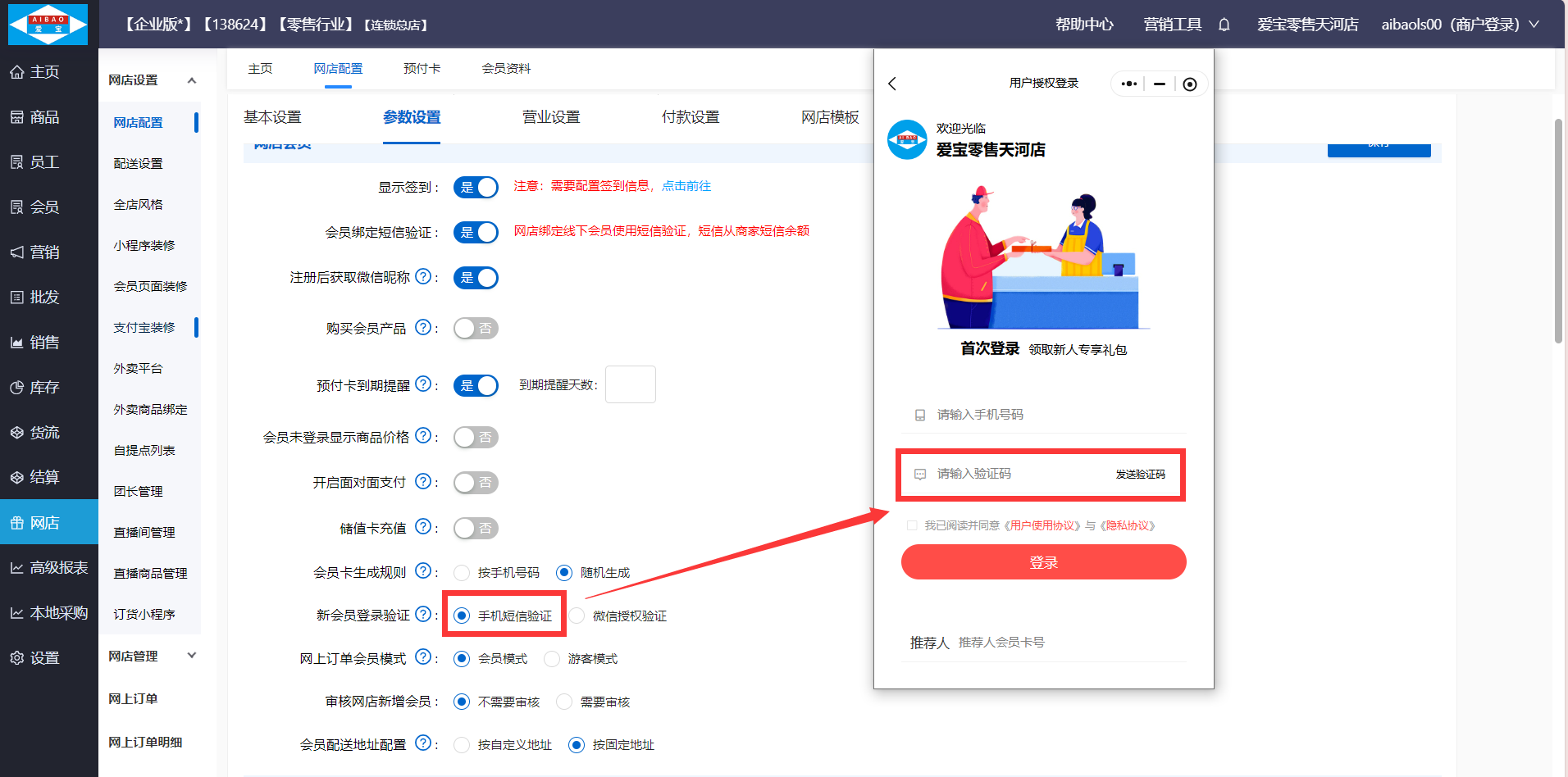Click help icon next to 新会员登录验证
1568x777 pixels.
[423, 614]
